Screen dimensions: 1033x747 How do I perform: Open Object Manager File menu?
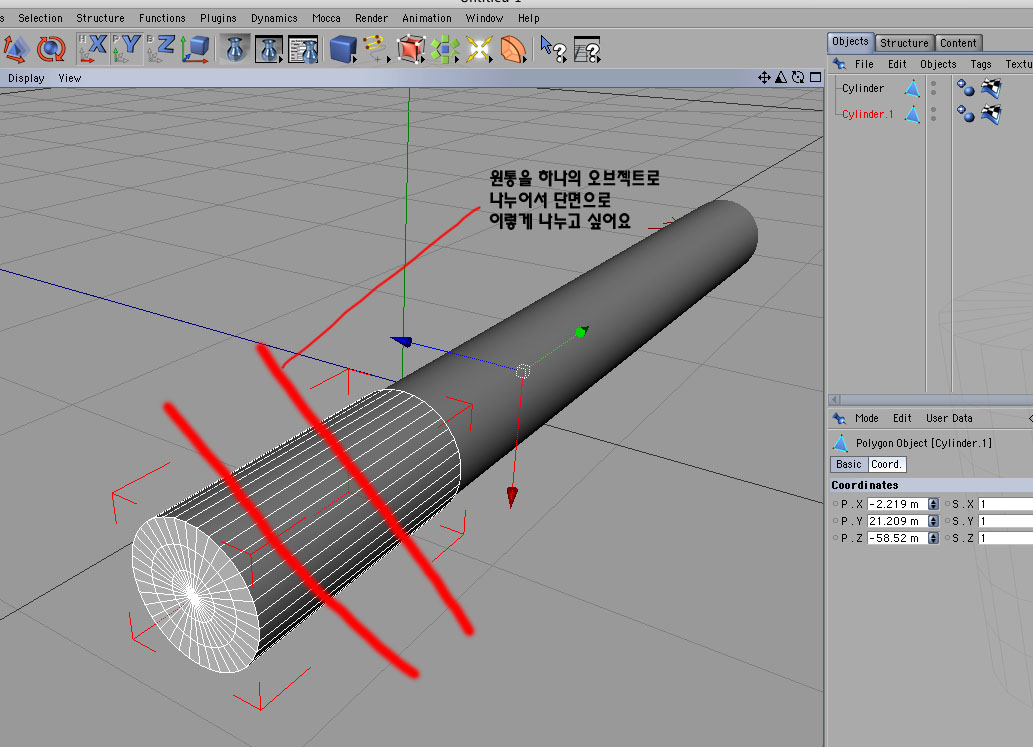[x=864, y=64]
